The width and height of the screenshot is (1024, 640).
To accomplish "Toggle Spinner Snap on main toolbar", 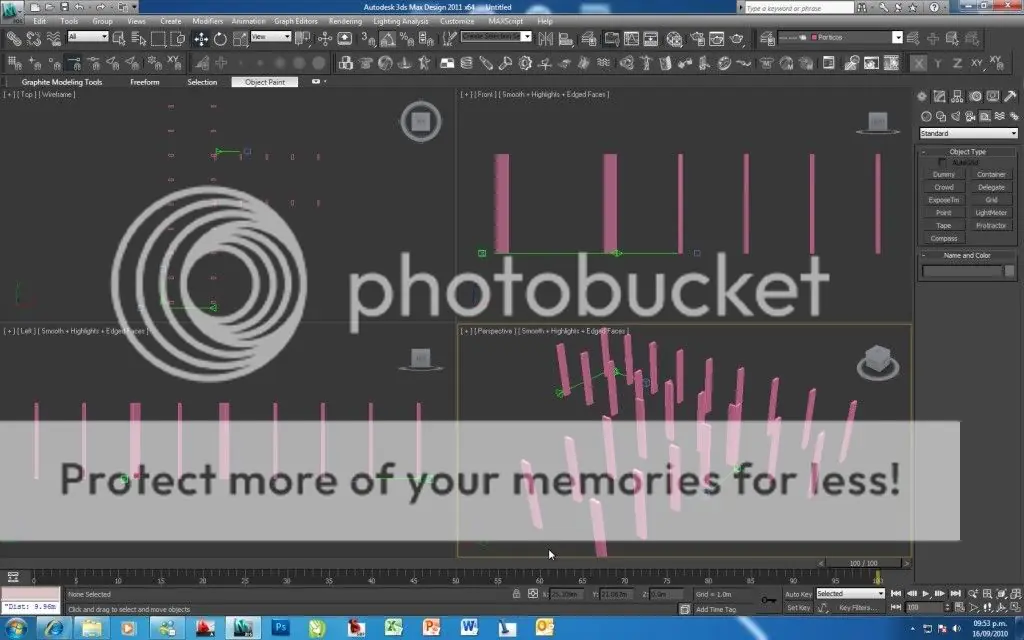I will pos(426,39).
